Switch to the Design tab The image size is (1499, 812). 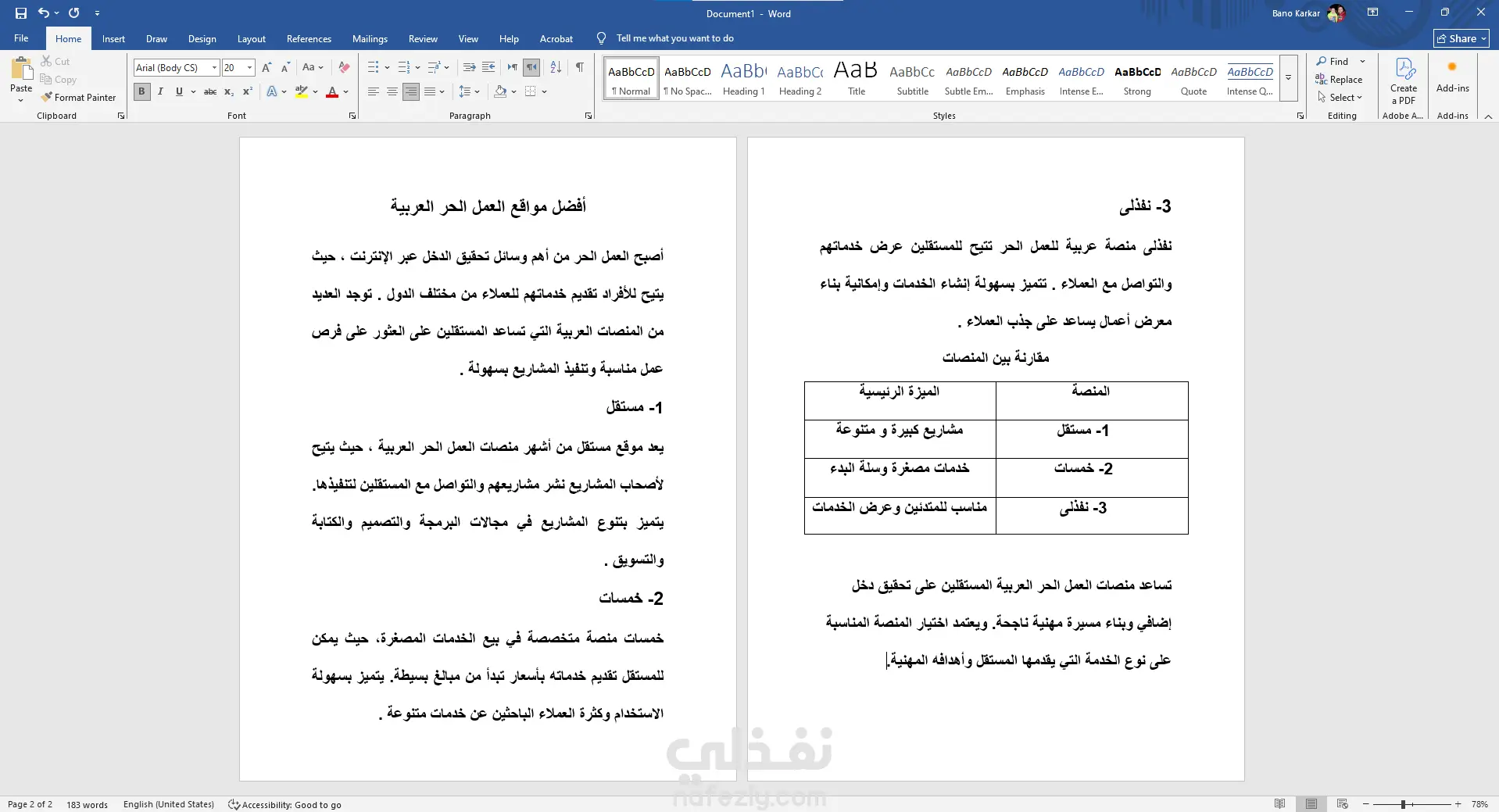click(202, 39)
